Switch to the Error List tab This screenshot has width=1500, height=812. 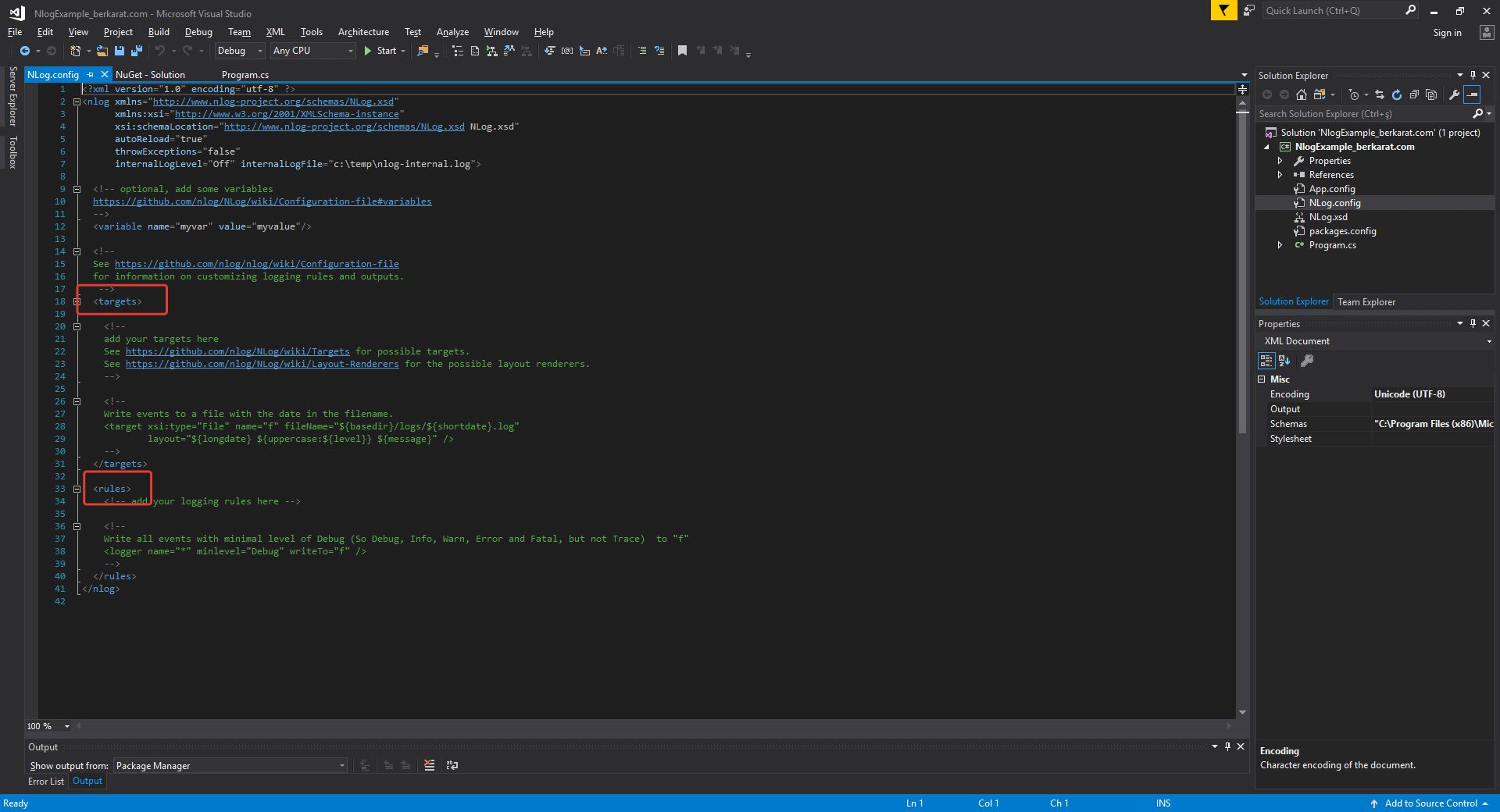click(46, 782)
